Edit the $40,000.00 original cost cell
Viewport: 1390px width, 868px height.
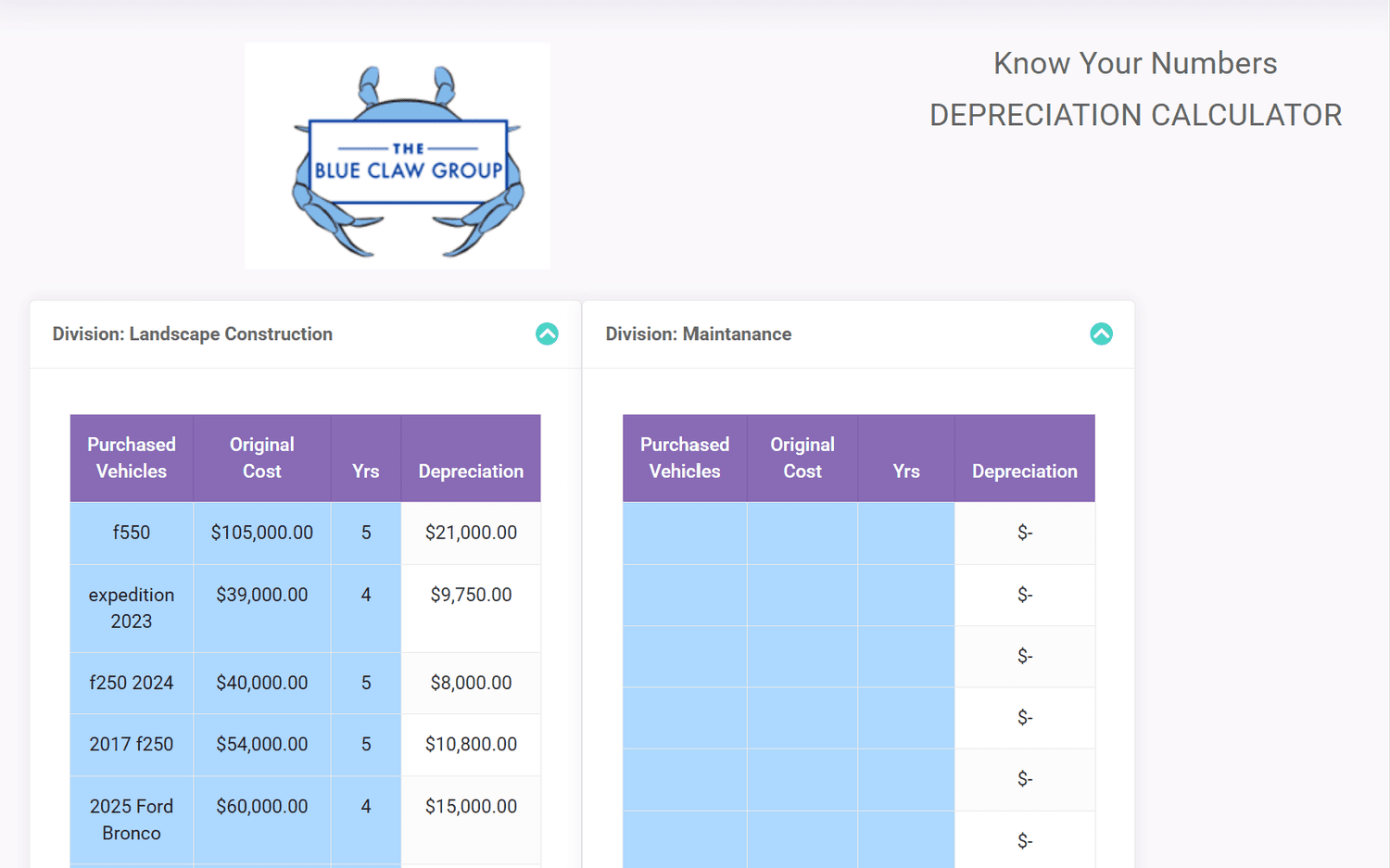pyautogui.click(x=262, y=683)
